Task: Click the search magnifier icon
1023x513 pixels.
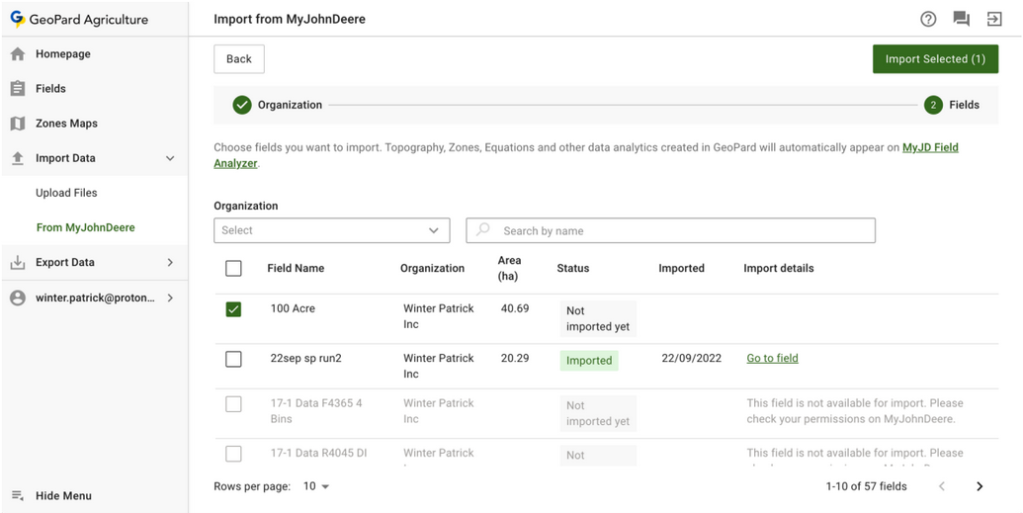Action: tap(484, 230)
